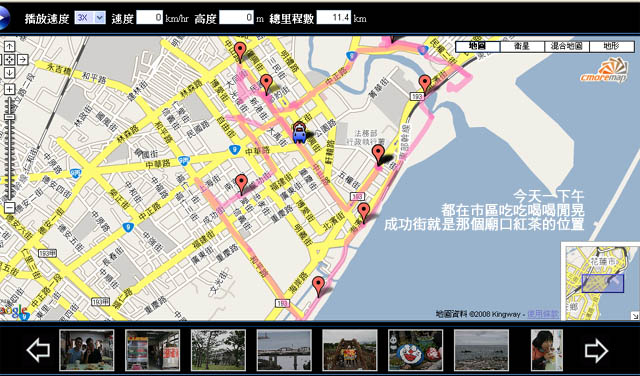Image resolution: width=640 pixels, height=376 pixels.
Task: Select 地形 terrain view
Action: [612, 46]
